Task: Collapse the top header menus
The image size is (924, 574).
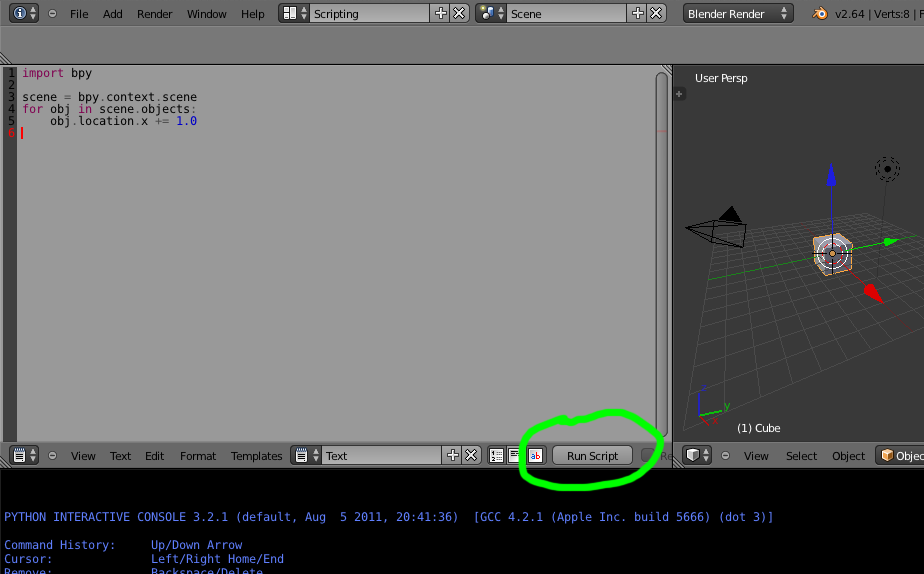Action: (x=52, y=14)
